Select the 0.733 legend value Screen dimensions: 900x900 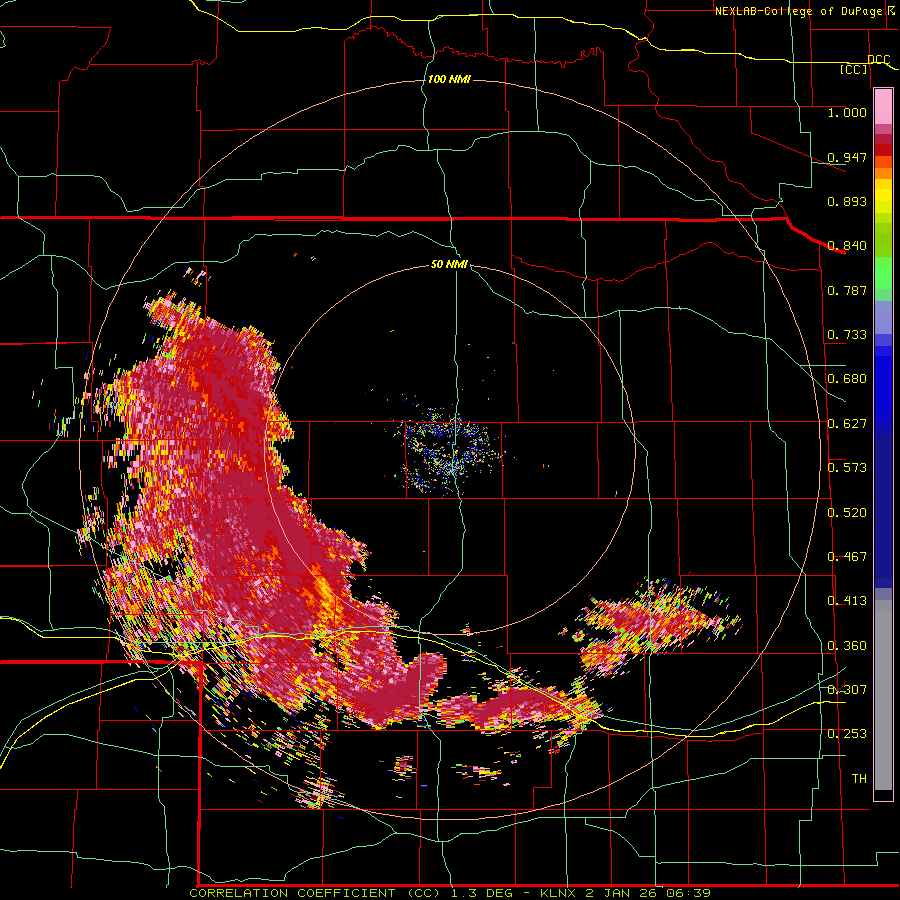847,335
